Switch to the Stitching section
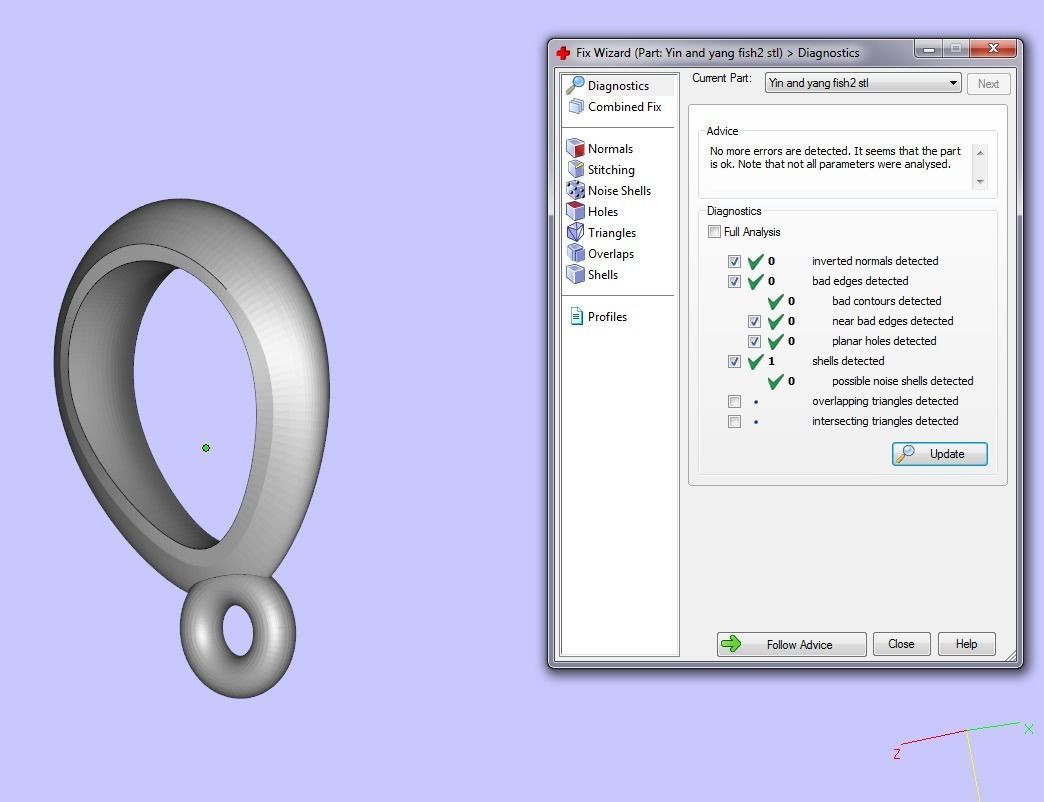Image resolution: width=1044 pixels, height=802 pixels. click(611, 169)
